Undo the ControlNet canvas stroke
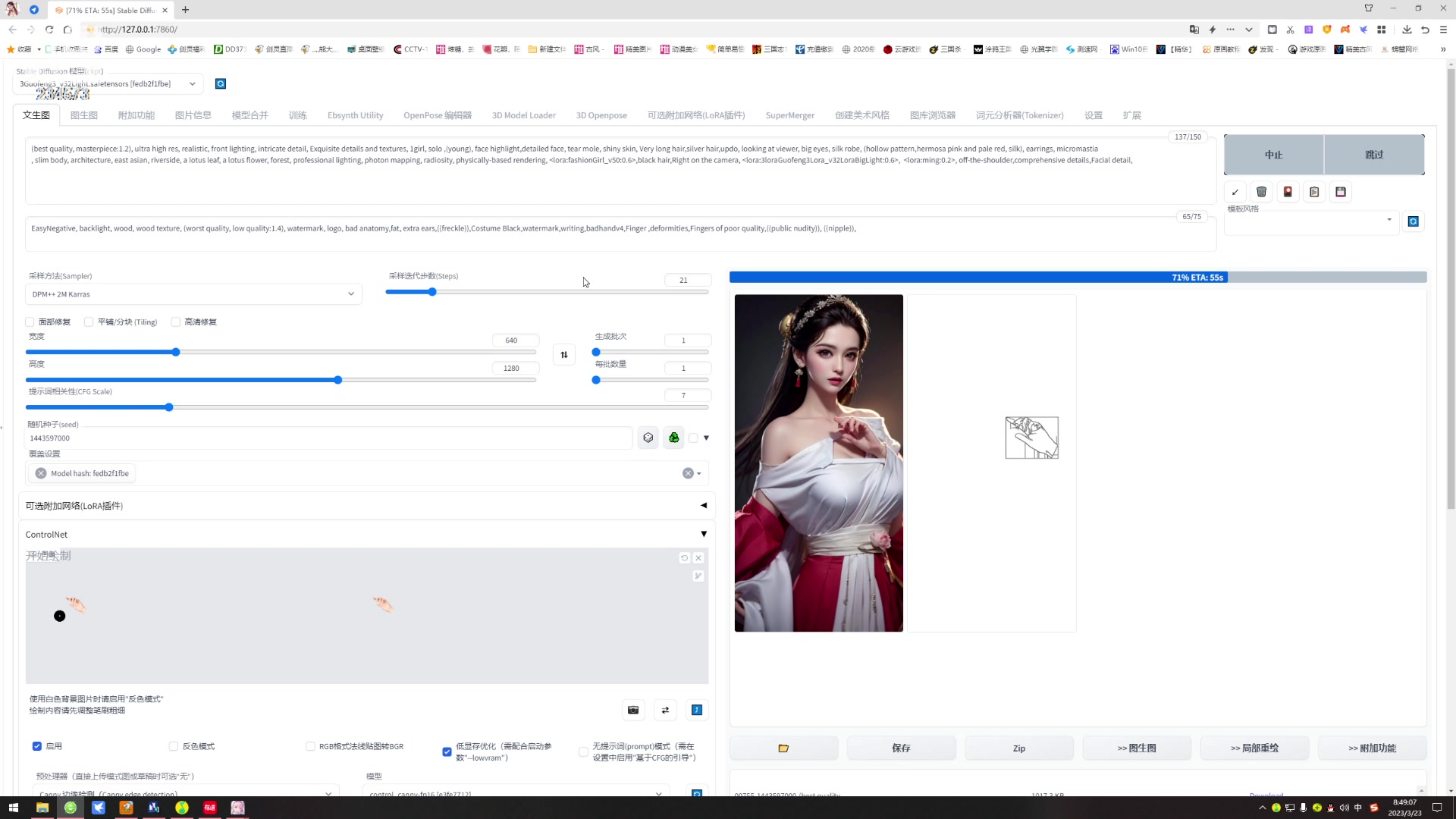The image size is (1456, 819). [684, 558]
